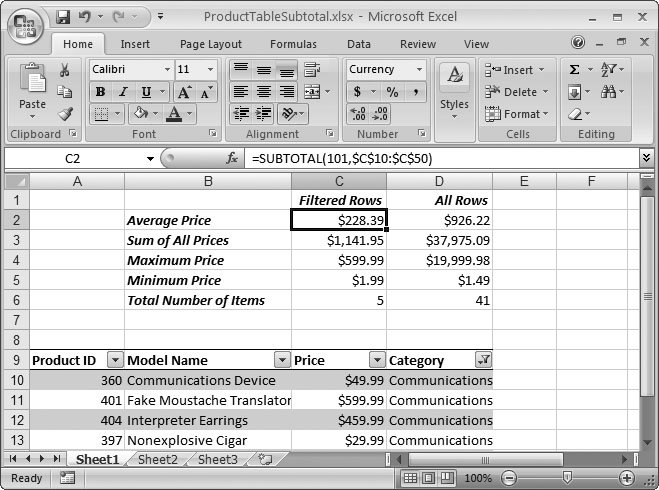
Task: Switch to the Formulas ribbon tab
Action: click(293, 44)
